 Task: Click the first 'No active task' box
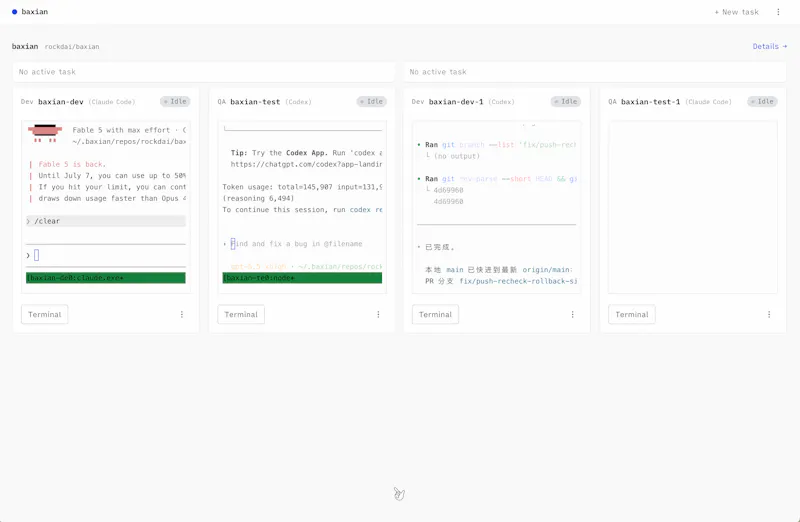pos(204,72)
